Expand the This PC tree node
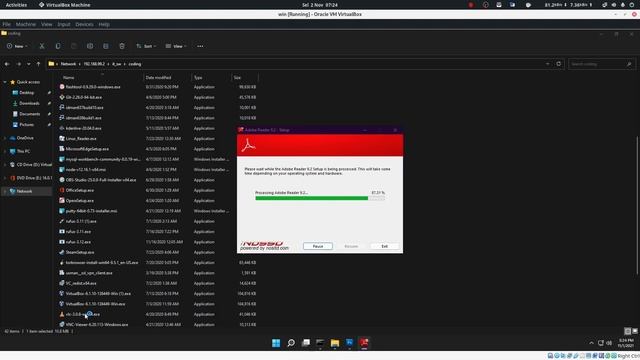This screenshot has width=640, height=360. [5, 151]
